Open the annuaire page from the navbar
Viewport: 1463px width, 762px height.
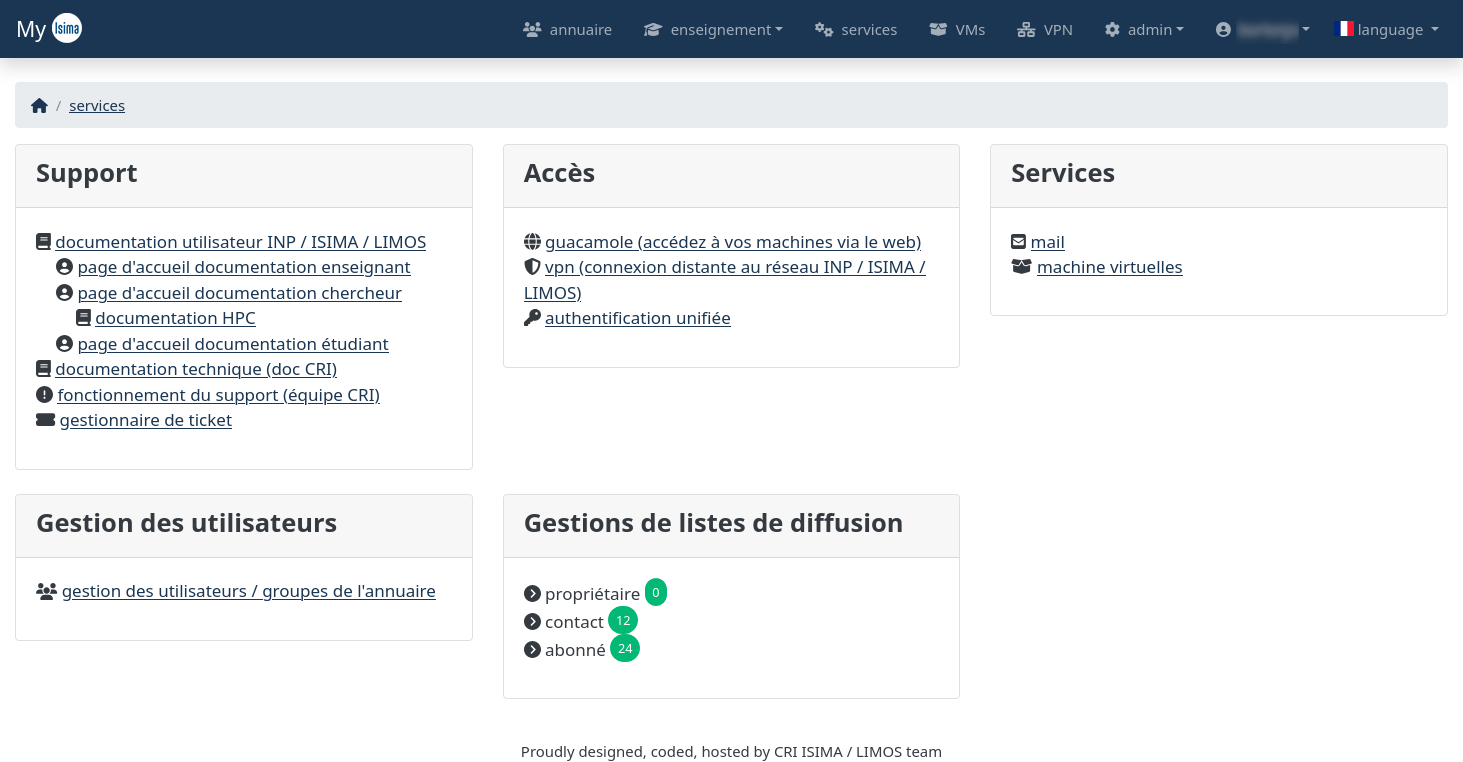point(580,29)
